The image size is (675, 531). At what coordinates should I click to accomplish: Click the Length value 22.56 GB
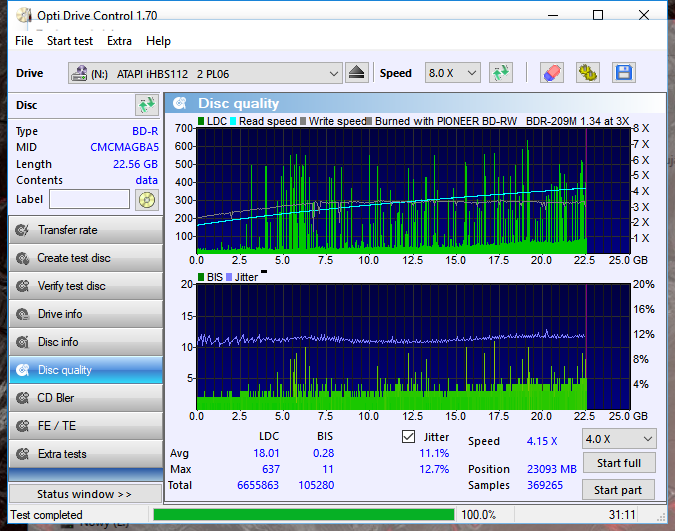(x=135, y=164)
